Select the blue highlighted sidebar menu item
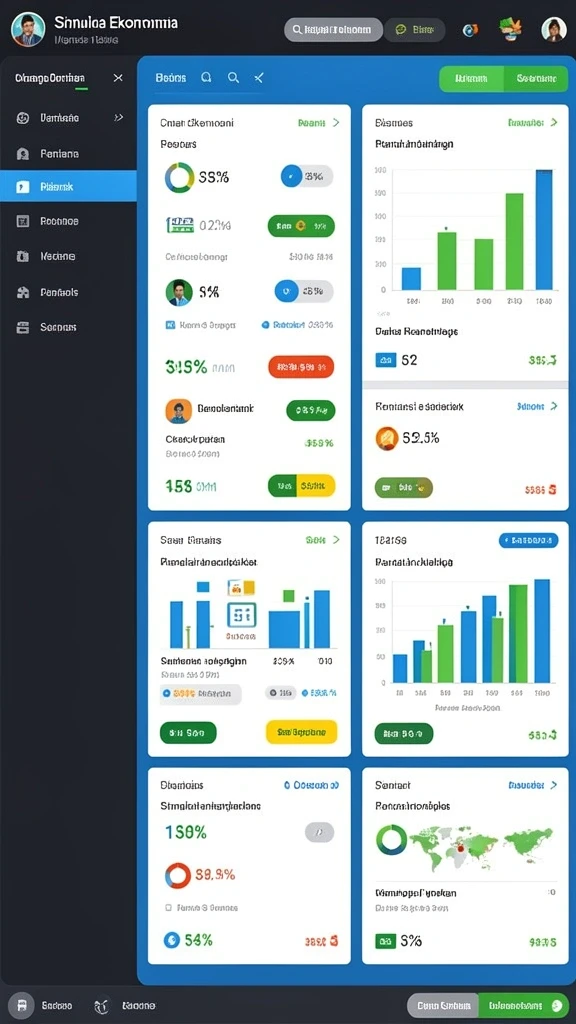The height and width of the screenshot is (1024, 576). point(69,186)
